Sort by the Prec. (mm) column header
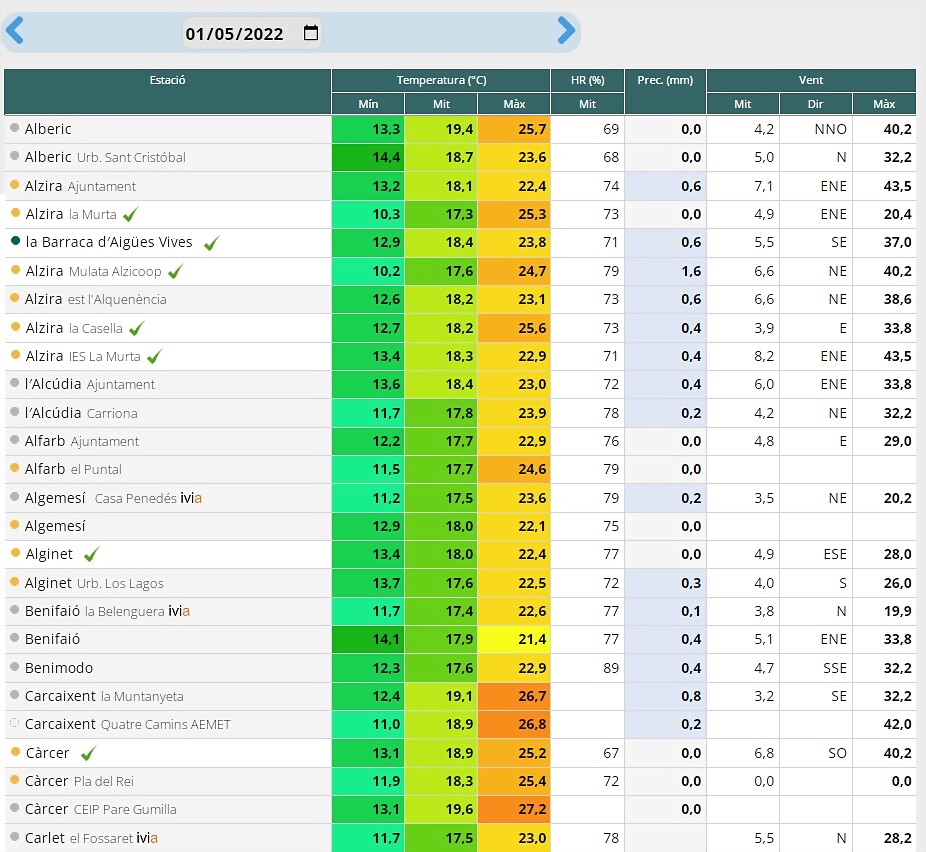The width and height of the screenshot is (926, 852). click(665, 92)
